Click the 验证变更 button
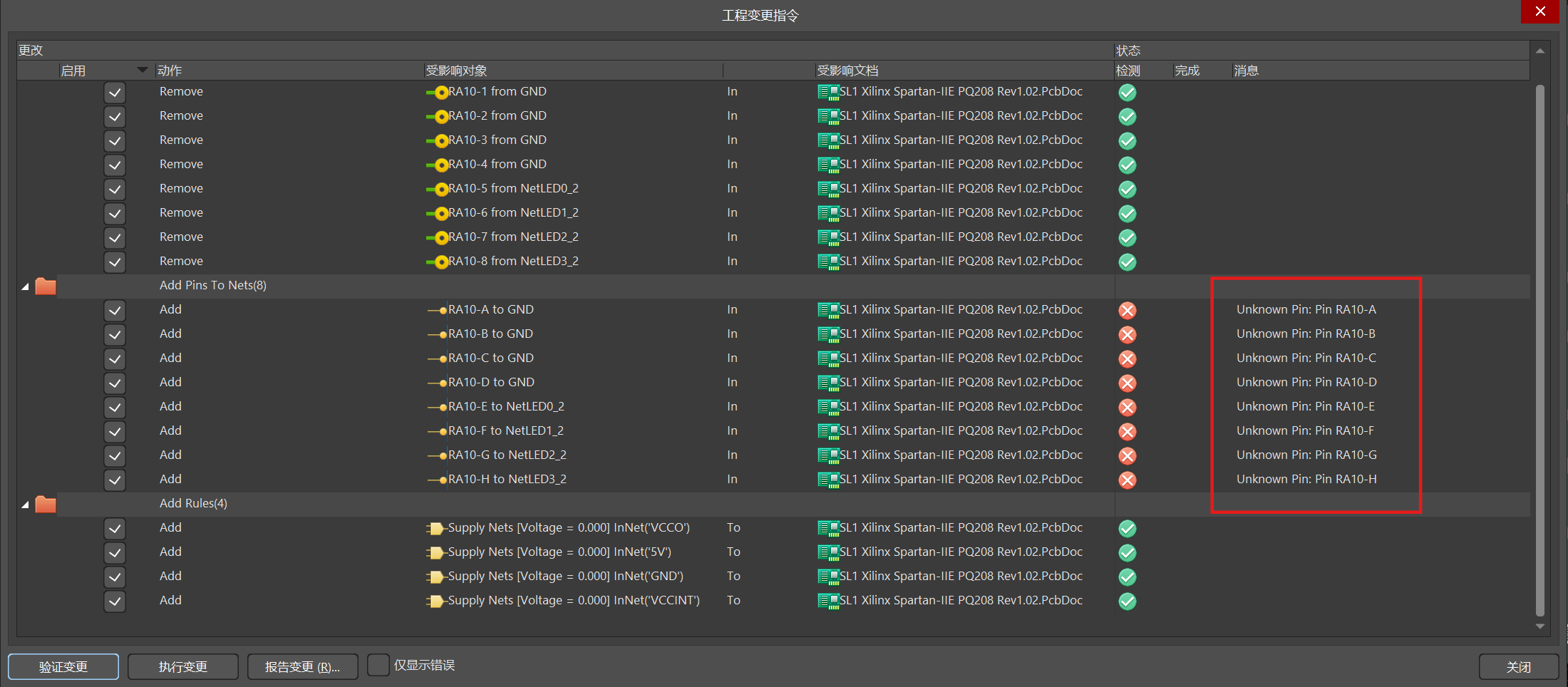1568x687 pixels. click(63, 666)
